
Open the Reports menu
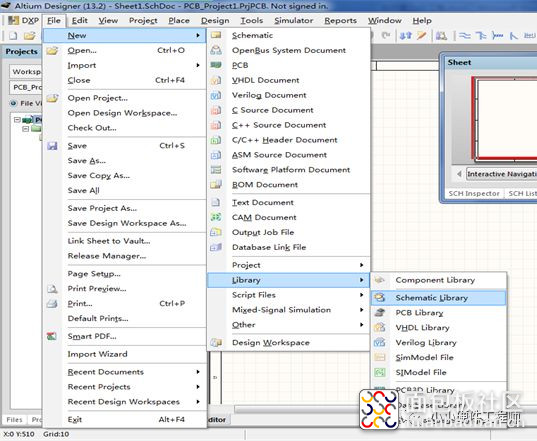tap(340, 21)
